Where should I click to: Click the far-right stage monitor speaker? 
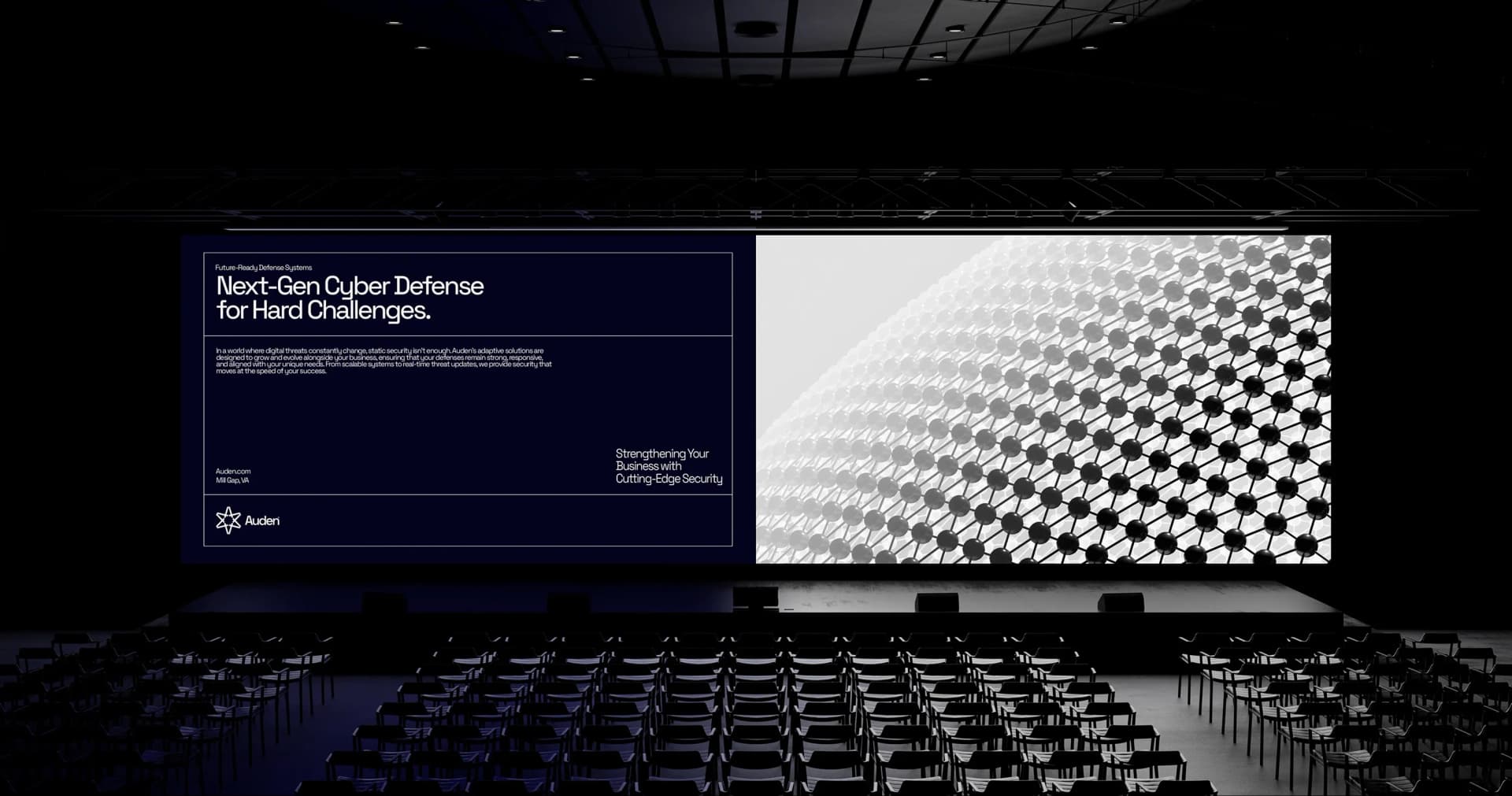tap(1120, 602)
